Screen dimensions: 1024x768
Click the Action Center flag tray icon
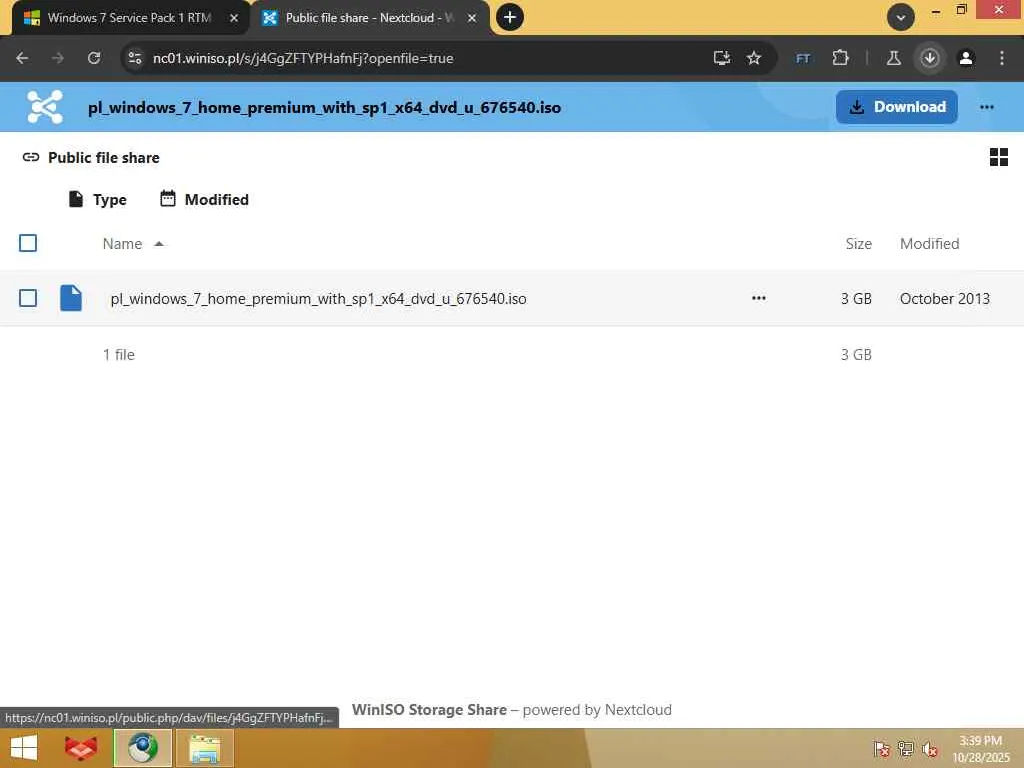point(881,749)
